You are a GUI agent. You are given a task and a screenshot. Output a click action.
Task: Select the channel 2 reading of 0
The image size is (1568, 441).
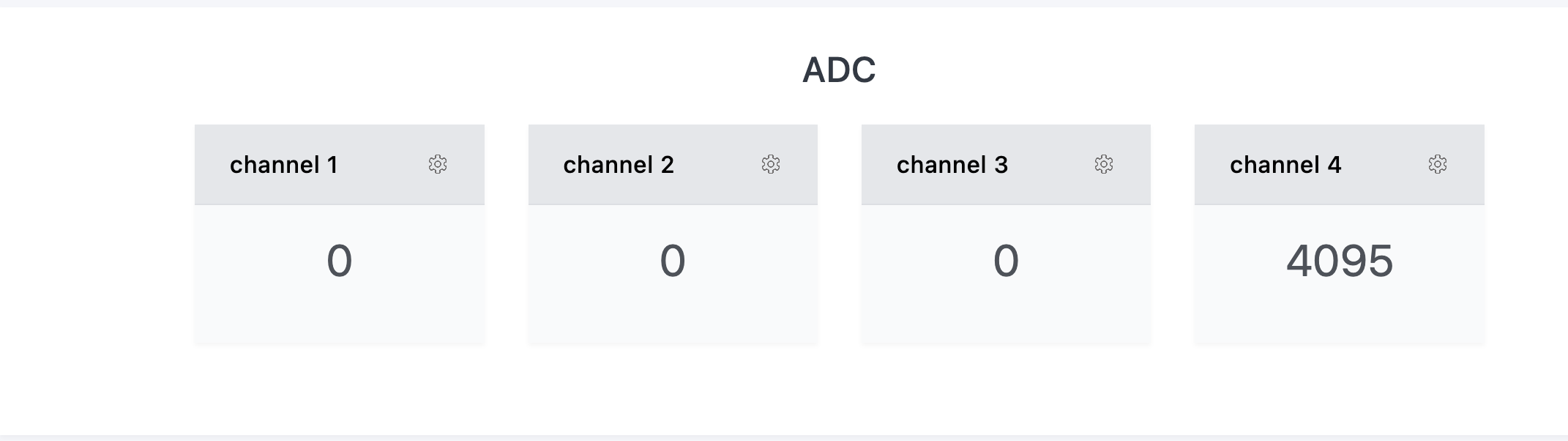pos(673,261)
